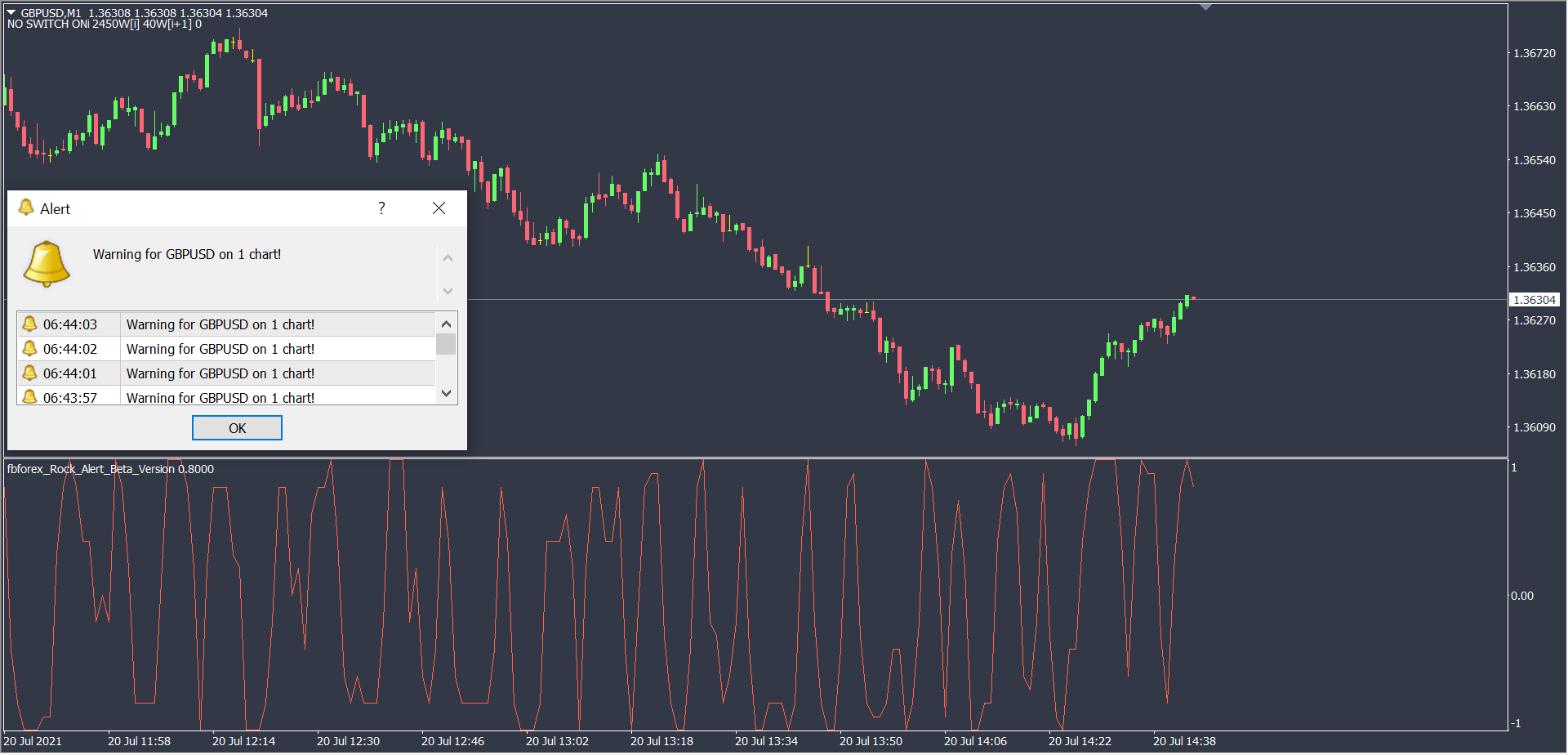Click the fbforex_Rock_Alert indicator label
1568x755 pixels.
(110, 469)
